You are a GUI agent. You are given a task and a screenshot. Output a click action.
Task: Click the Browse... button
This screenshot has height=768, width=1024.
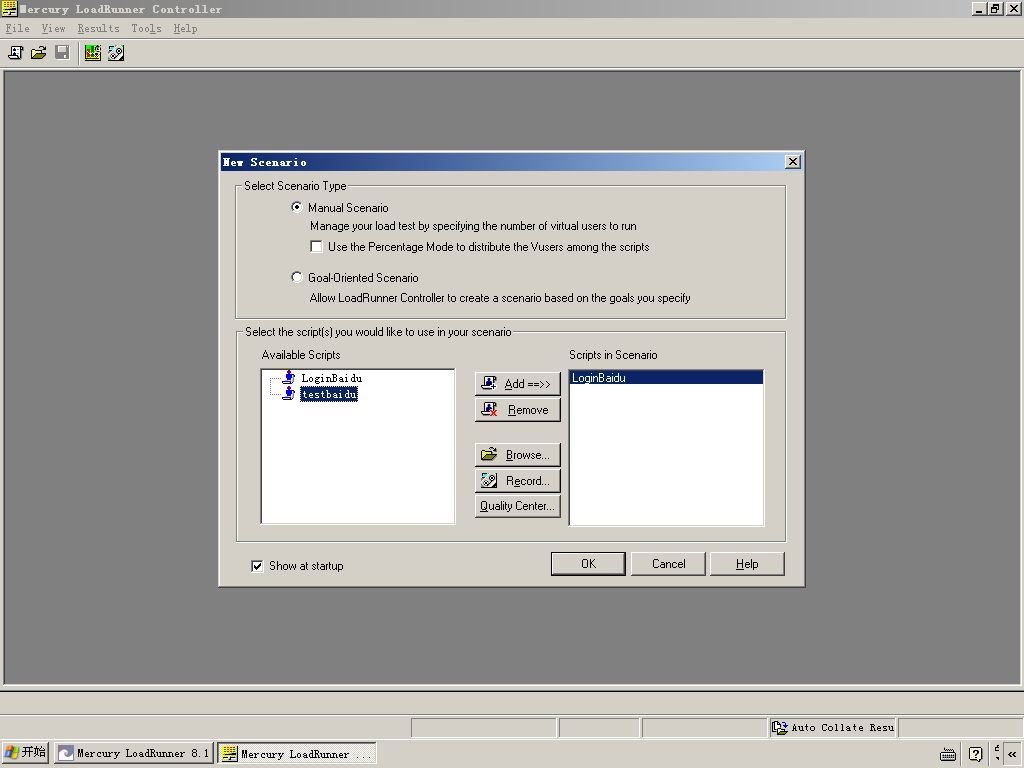click(x=518, y=455)
